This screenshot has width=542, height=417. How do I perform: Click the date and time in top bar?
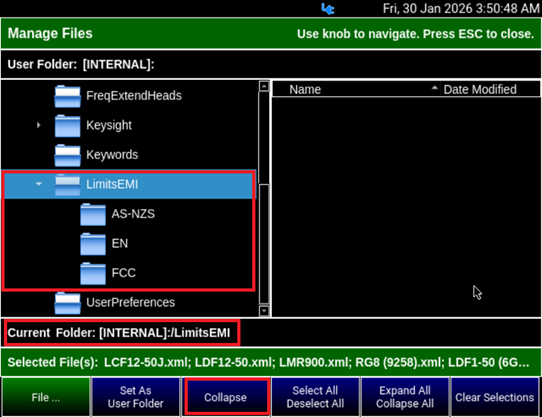(461, 8)
